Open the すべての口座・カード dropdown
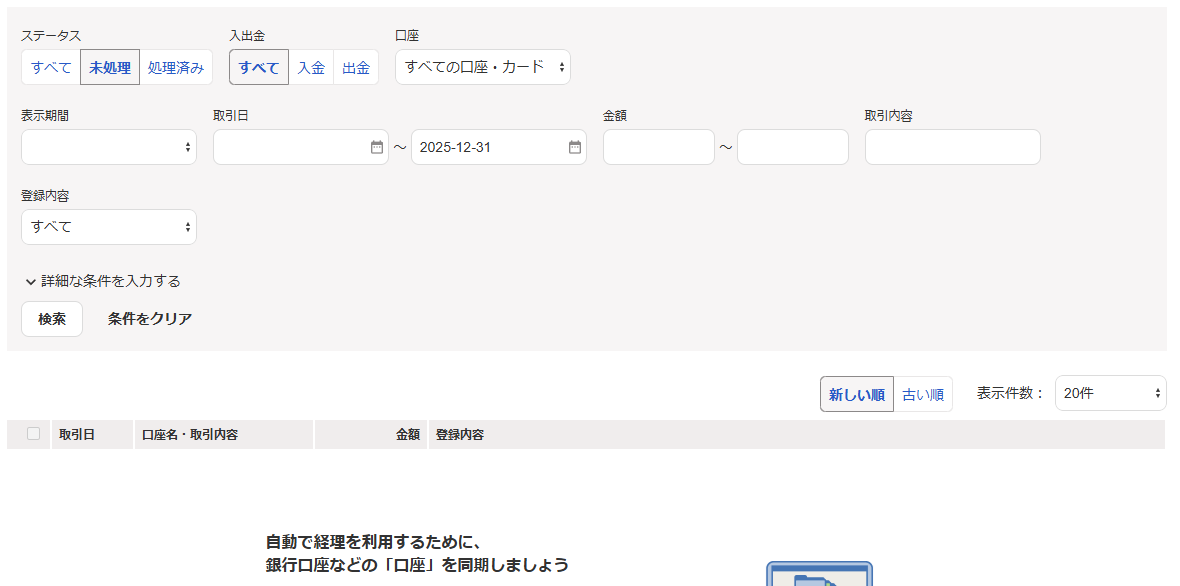Screen dimensions: 1180x586 click(x=483, y=67)
